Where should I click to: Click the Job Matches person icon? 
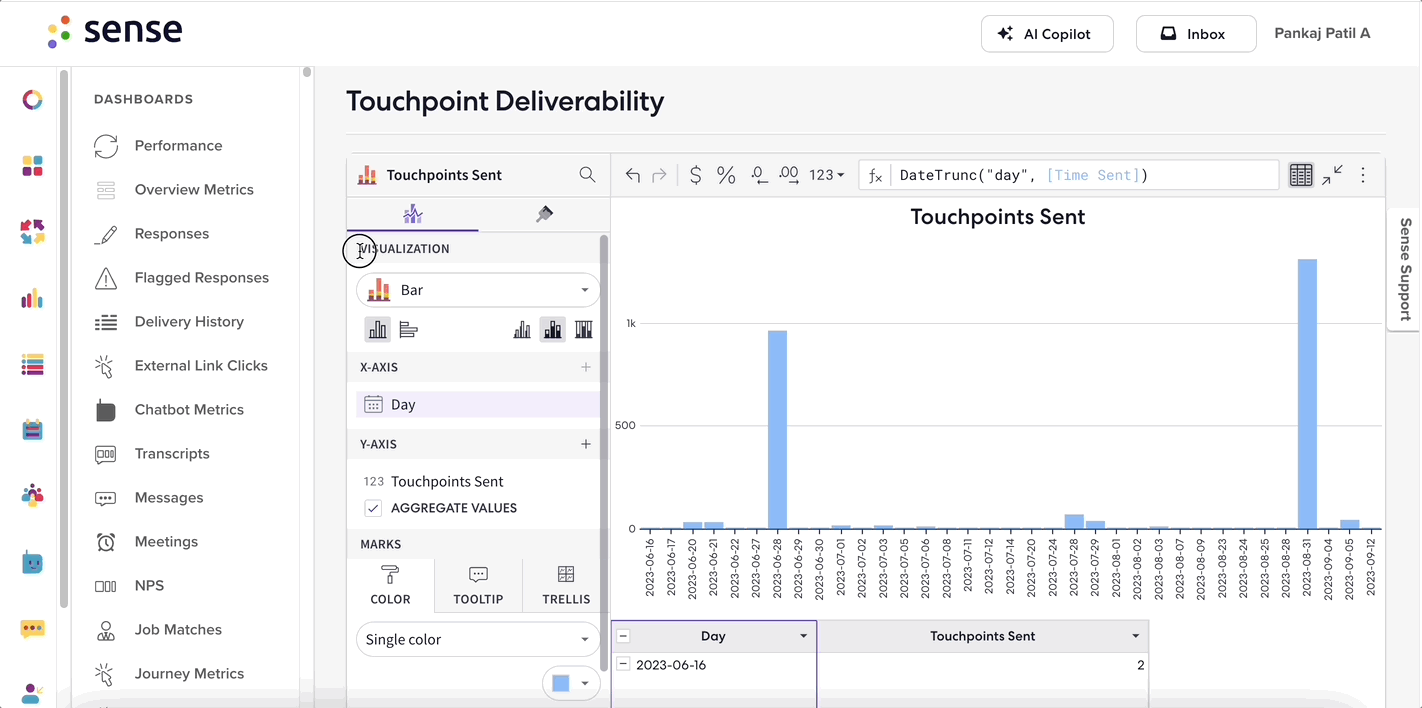click(106, 630)
